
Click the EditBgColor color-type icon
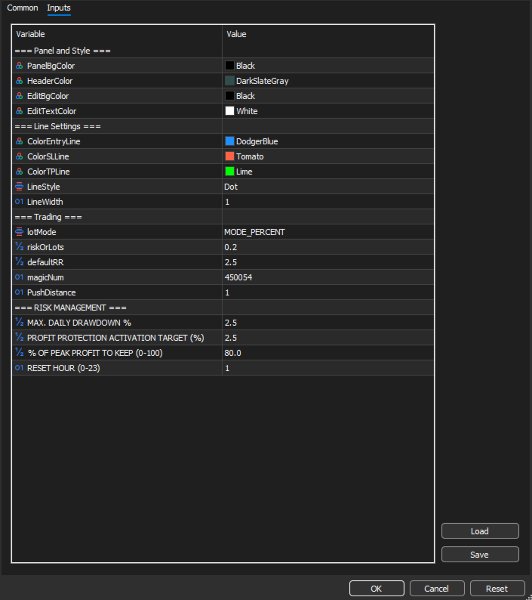pos(19,96)
